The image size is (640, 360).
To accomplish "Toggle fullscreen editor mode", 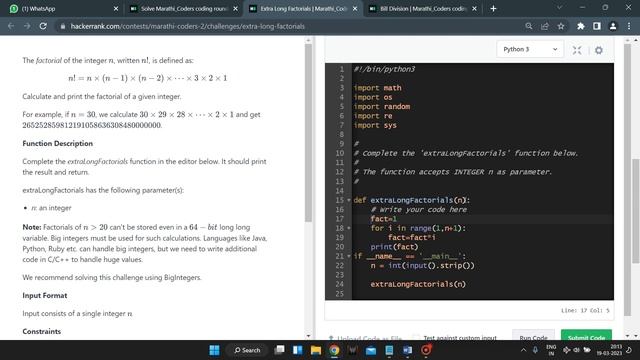I will pyautogui.click(x=577, y=50).
